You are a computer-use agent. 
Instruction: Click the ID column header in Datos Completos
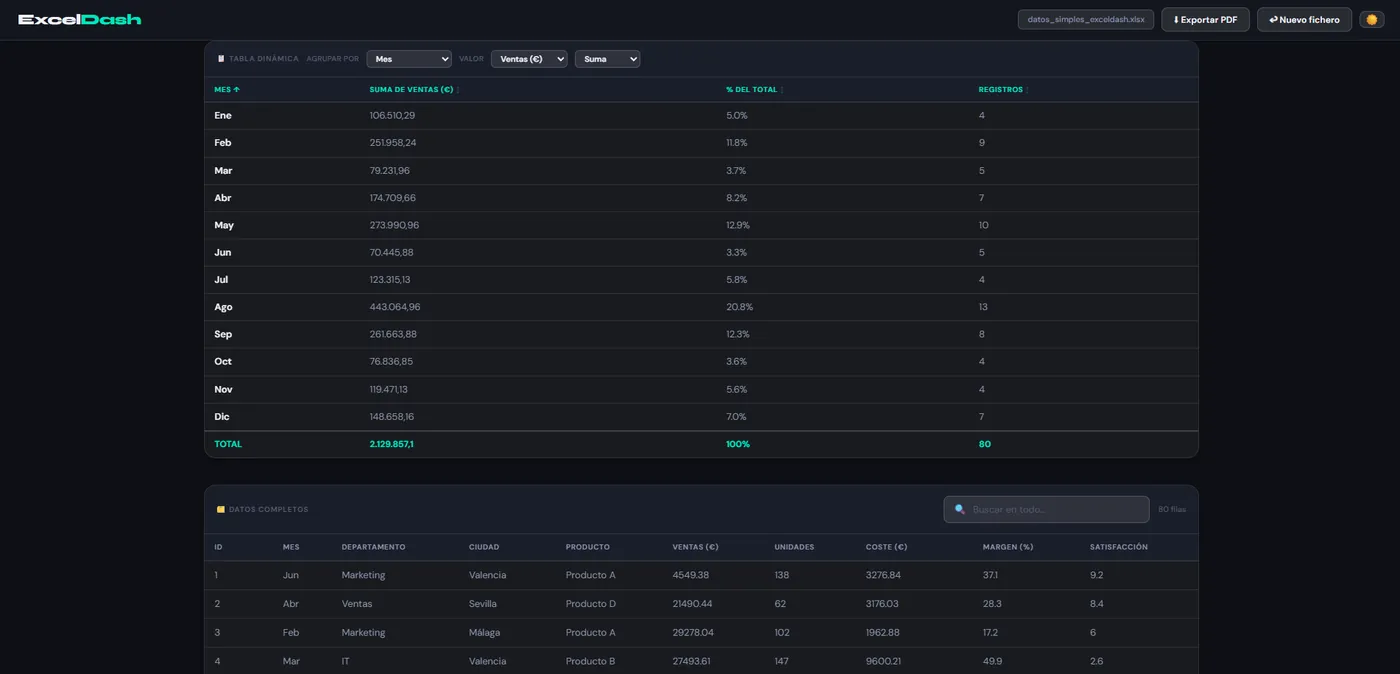tap(218, 547)
